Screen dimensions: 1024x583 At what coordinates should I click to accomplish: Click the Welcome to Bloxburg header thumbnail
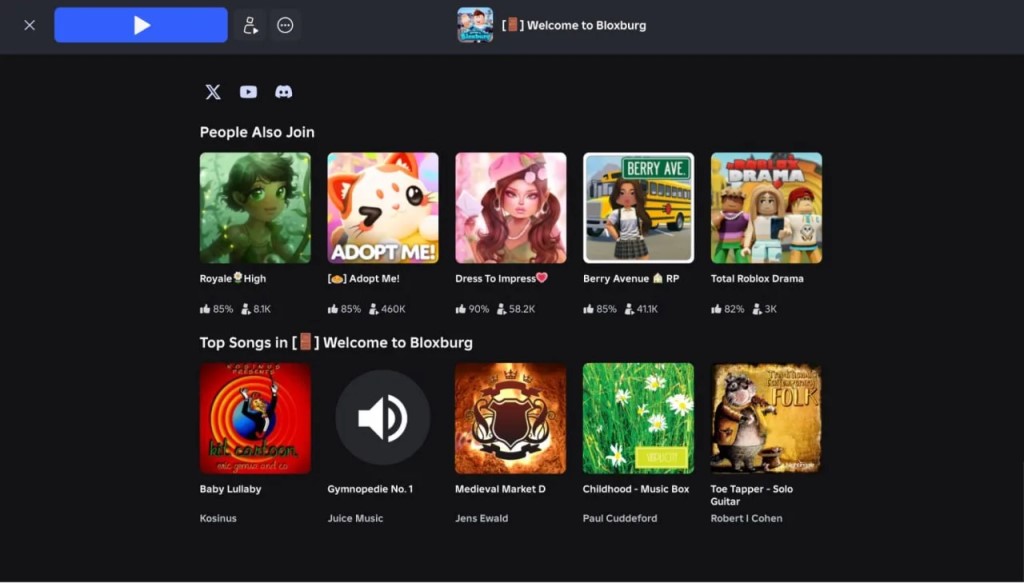click(x=475, y=25)
